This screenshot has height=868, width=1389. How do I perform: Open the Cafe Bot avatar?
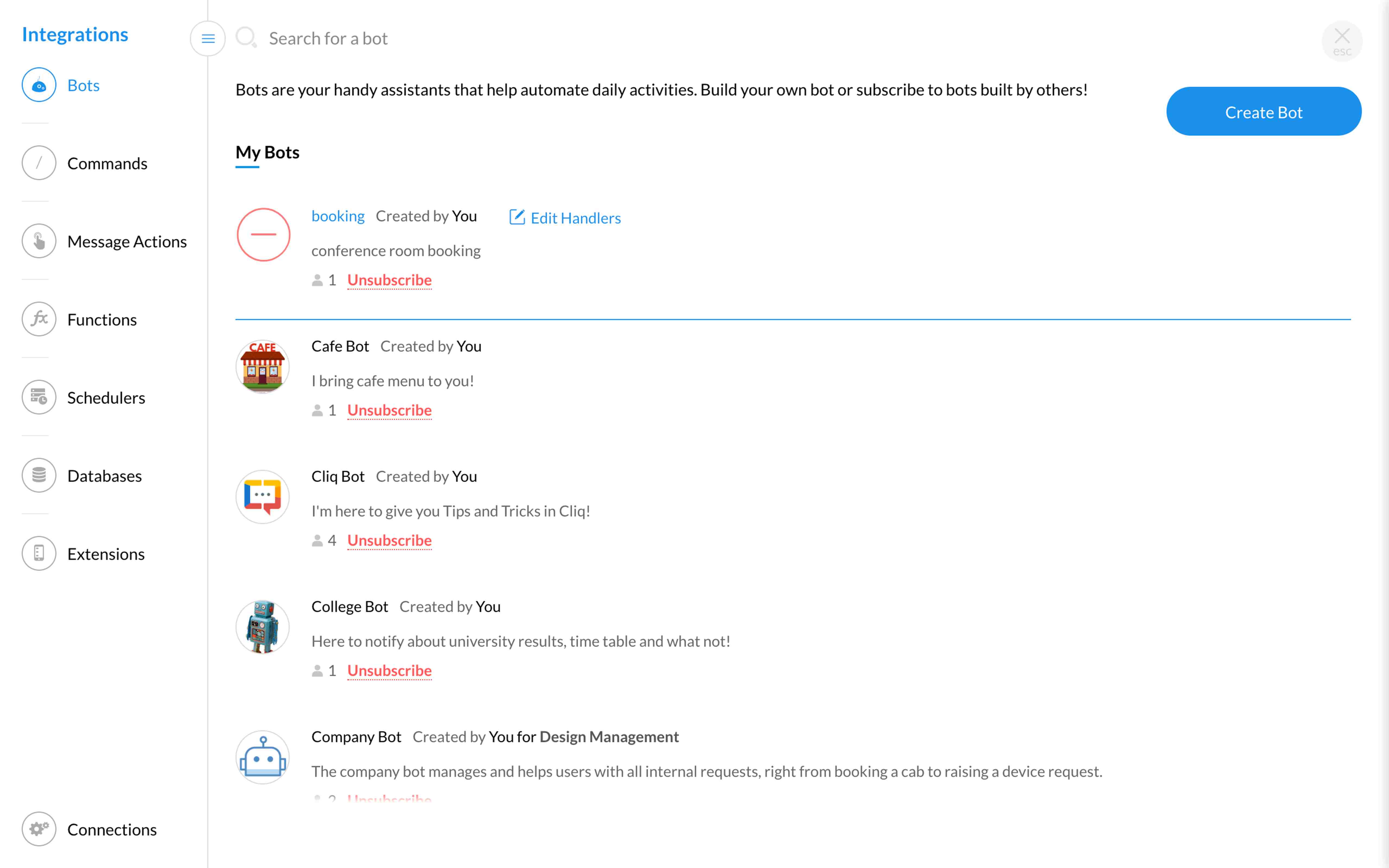coord(263,366)
